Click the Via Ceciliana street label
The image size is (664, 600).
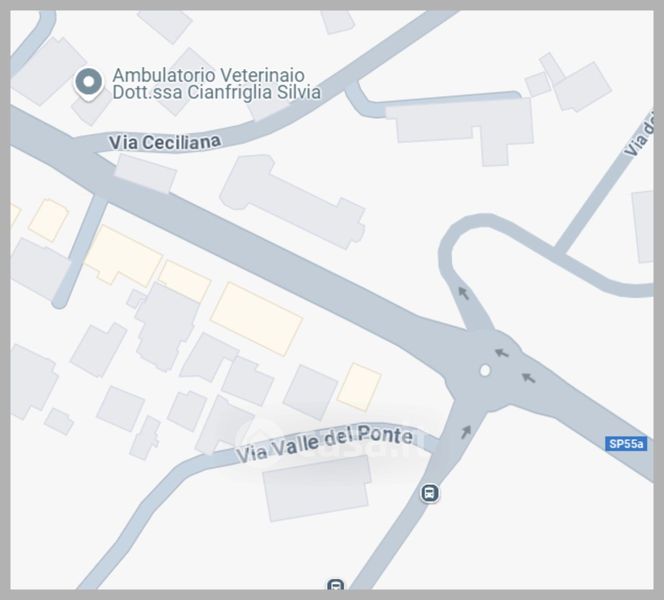pos(165,142)
